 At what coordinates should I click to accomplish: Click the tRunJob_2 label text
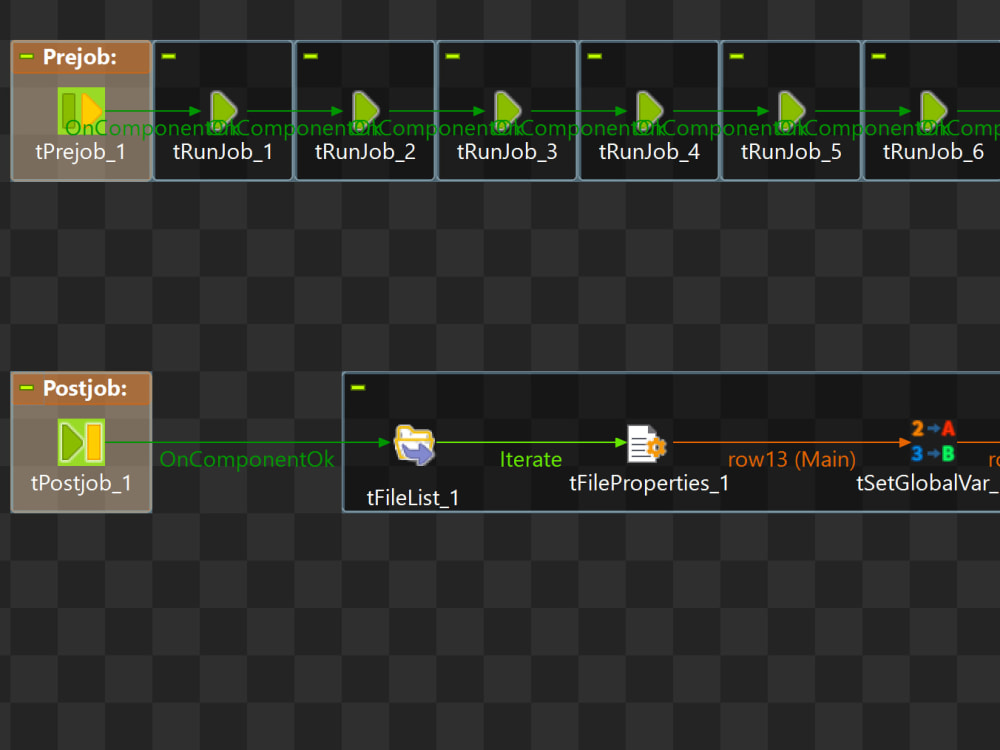pos(365,152)
